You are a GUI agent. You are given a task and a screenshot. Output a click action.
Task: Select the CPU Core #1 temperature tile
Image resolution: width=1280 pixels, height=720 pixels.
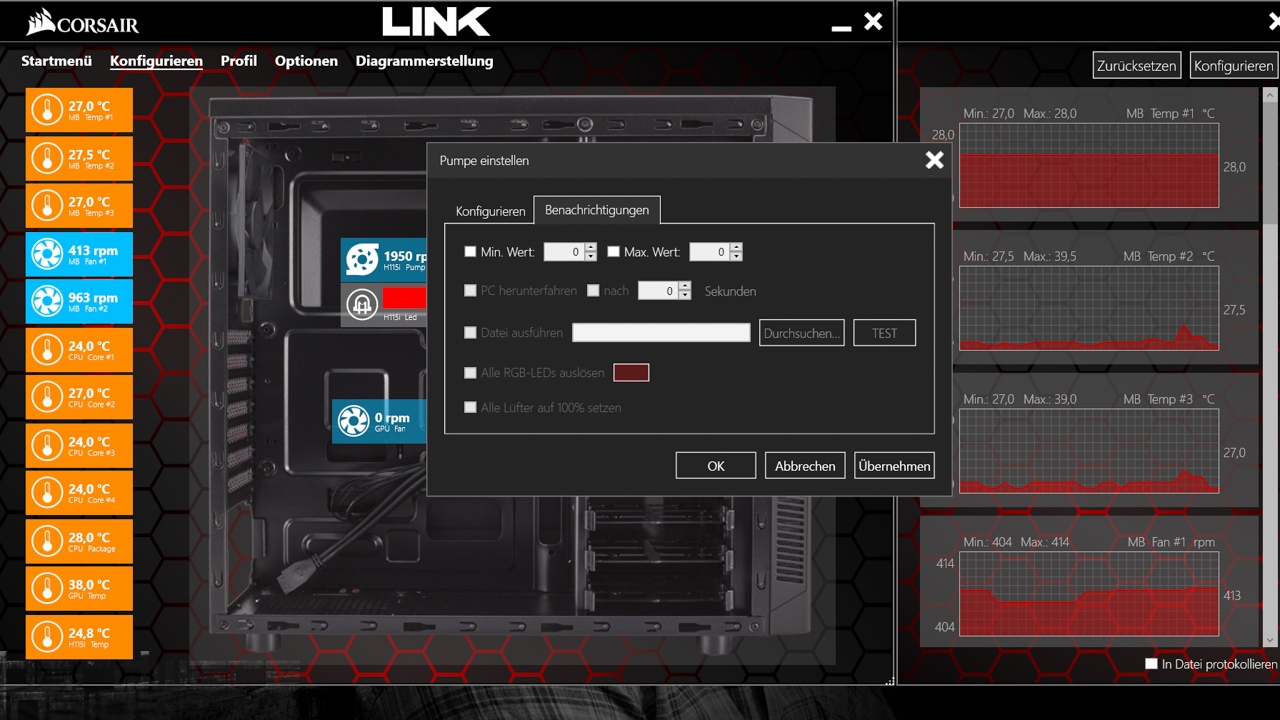click(79, 350)
